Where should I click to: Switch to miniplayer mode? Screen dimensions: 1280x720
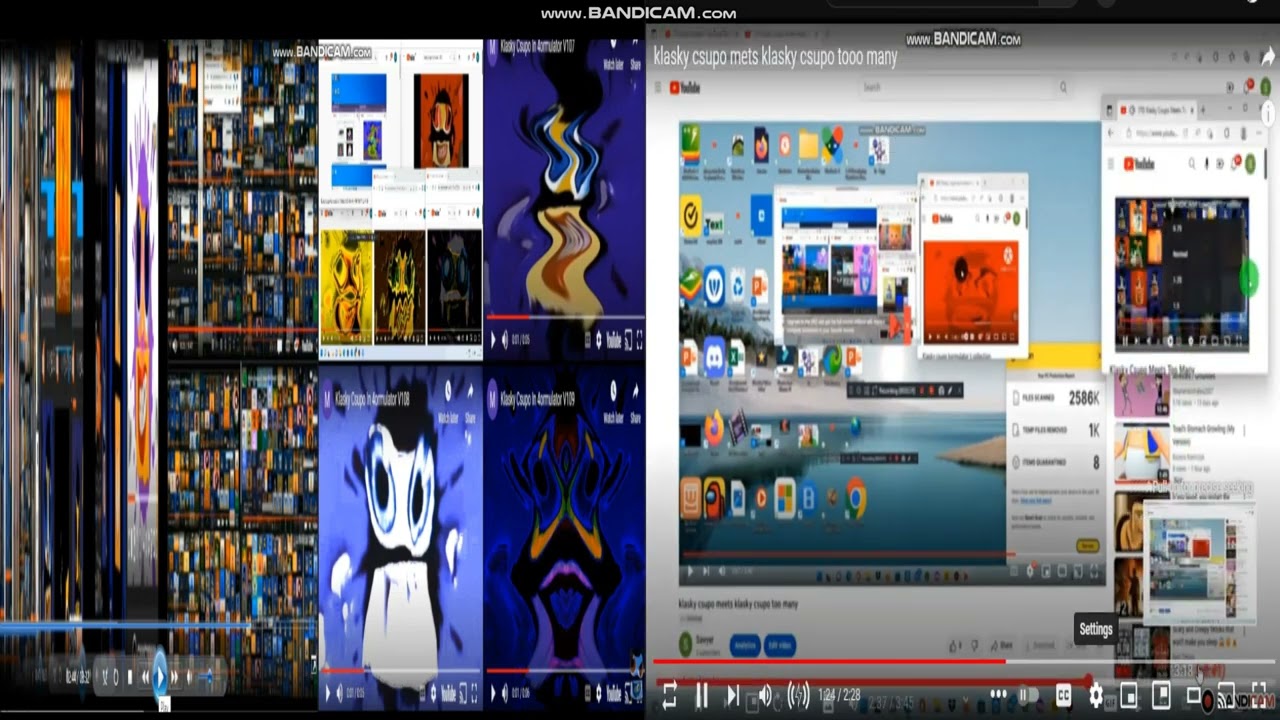tap(1129, 695)
